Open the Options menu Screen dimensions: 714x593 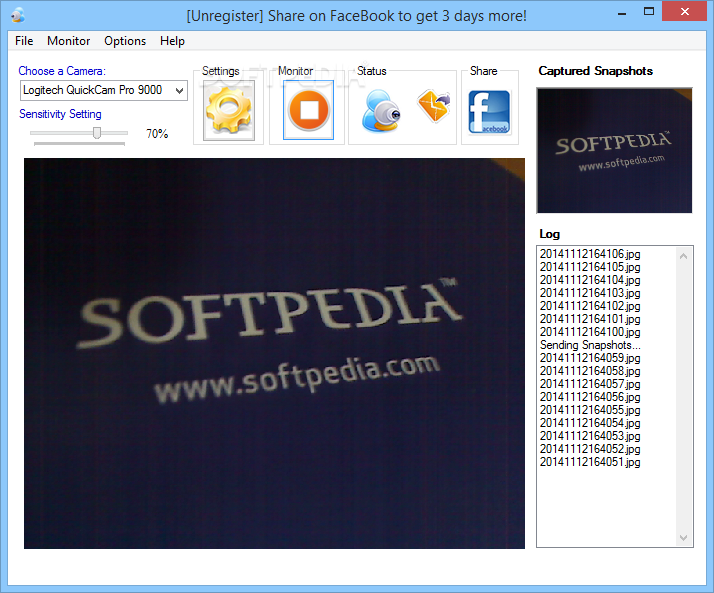[125, 41]
